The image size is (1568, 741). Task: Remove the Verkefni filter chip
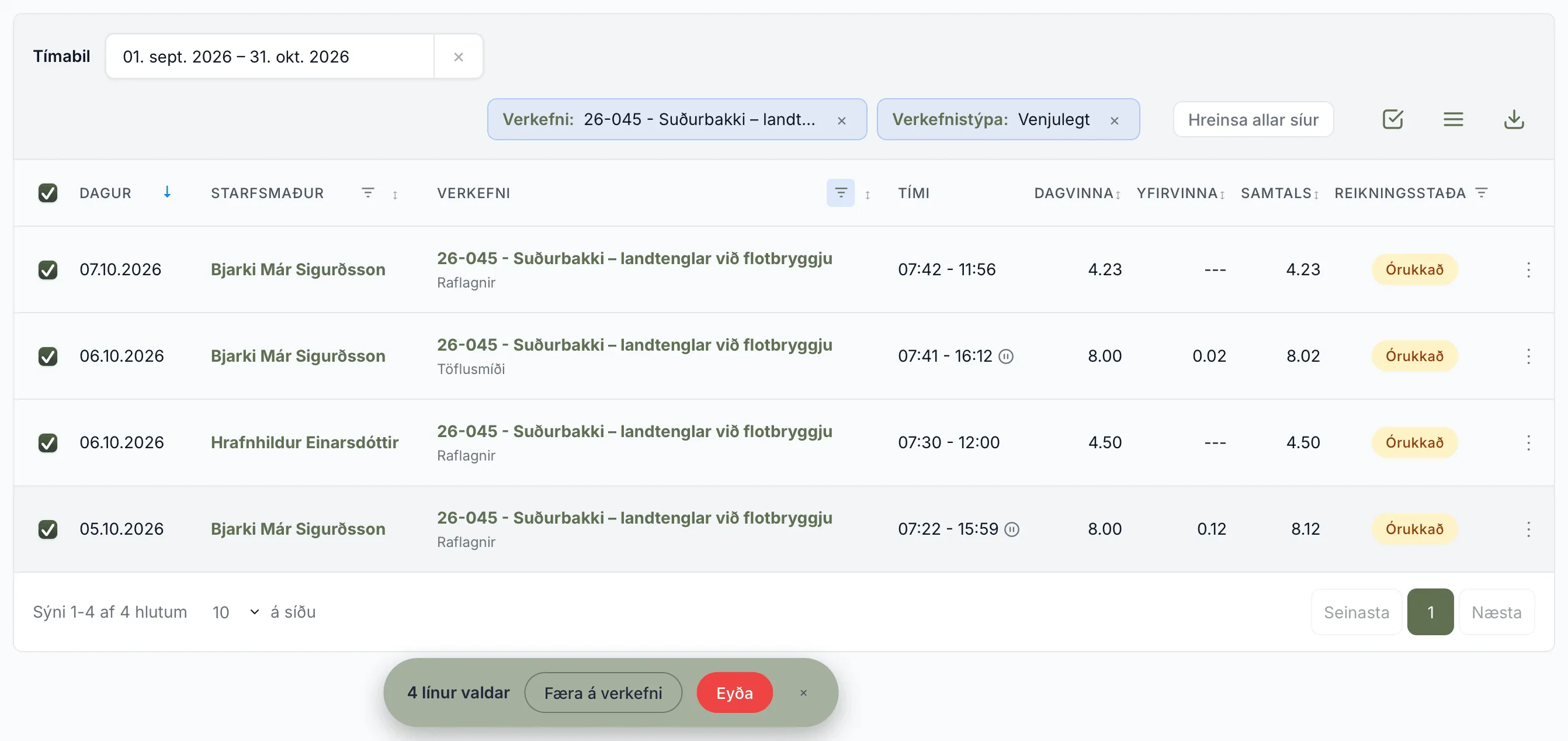pyautogui.click(x=841, y=120)
